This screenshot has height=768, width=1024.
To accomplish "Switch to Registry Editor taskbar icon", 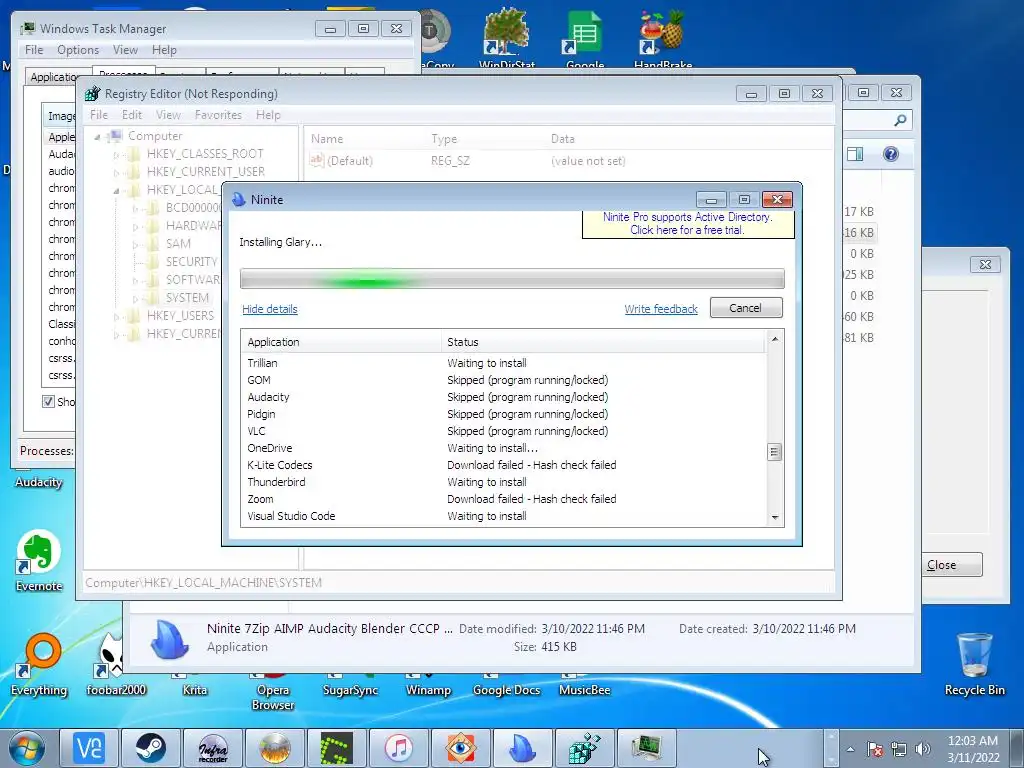I will pos(584,748).
